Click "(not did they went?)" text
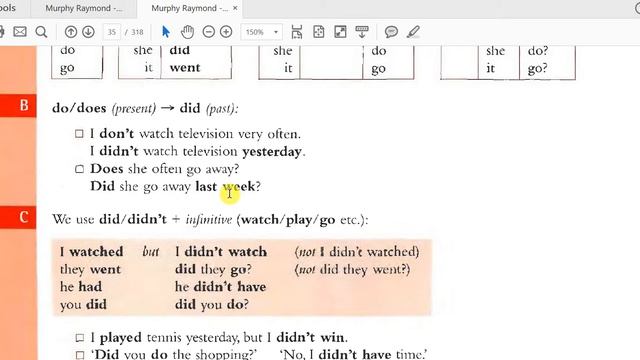This screenshot has width=640, height=360. (352, 270)
